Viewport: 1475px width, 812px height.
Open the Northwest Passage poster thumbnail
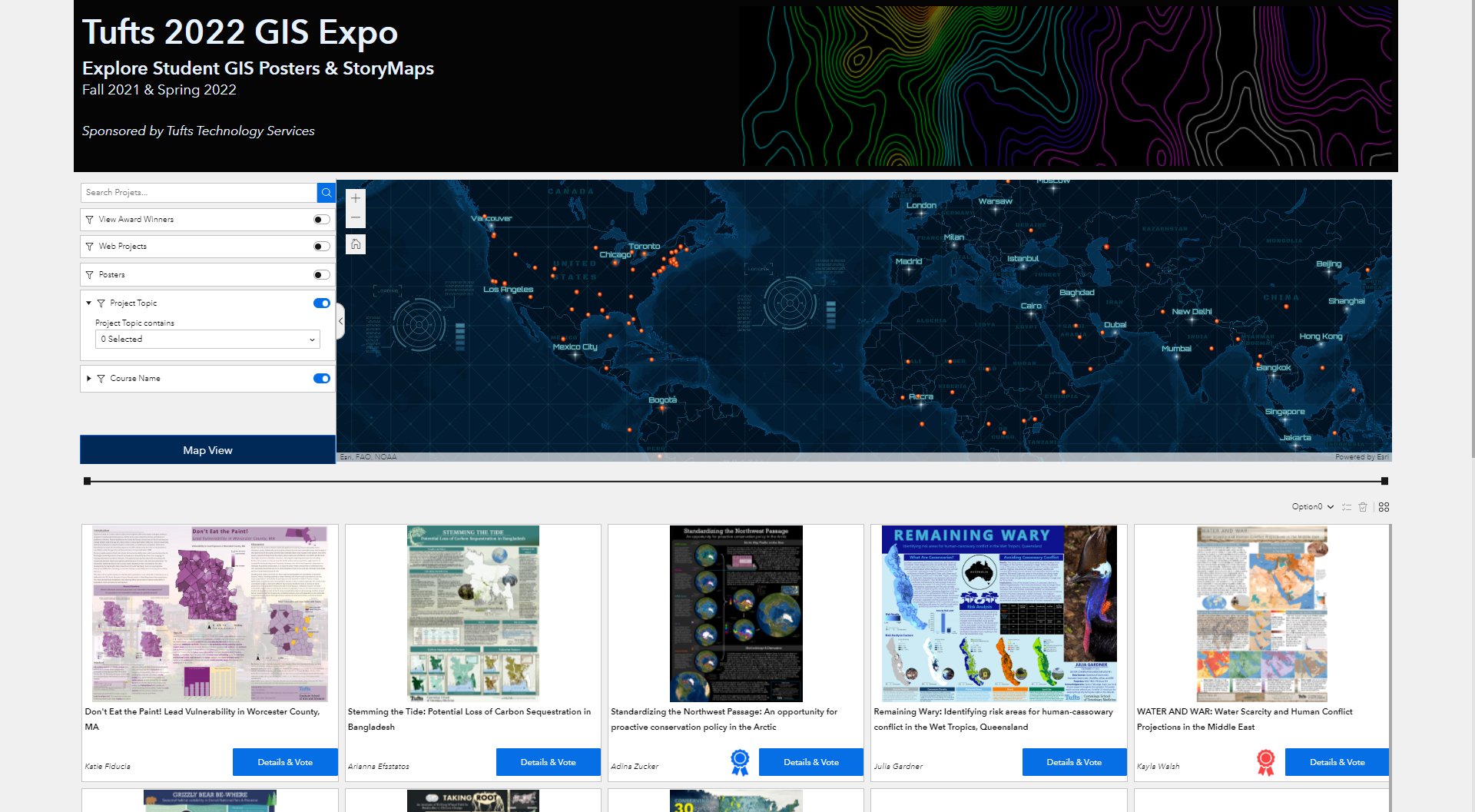click(x=736, y=614)
